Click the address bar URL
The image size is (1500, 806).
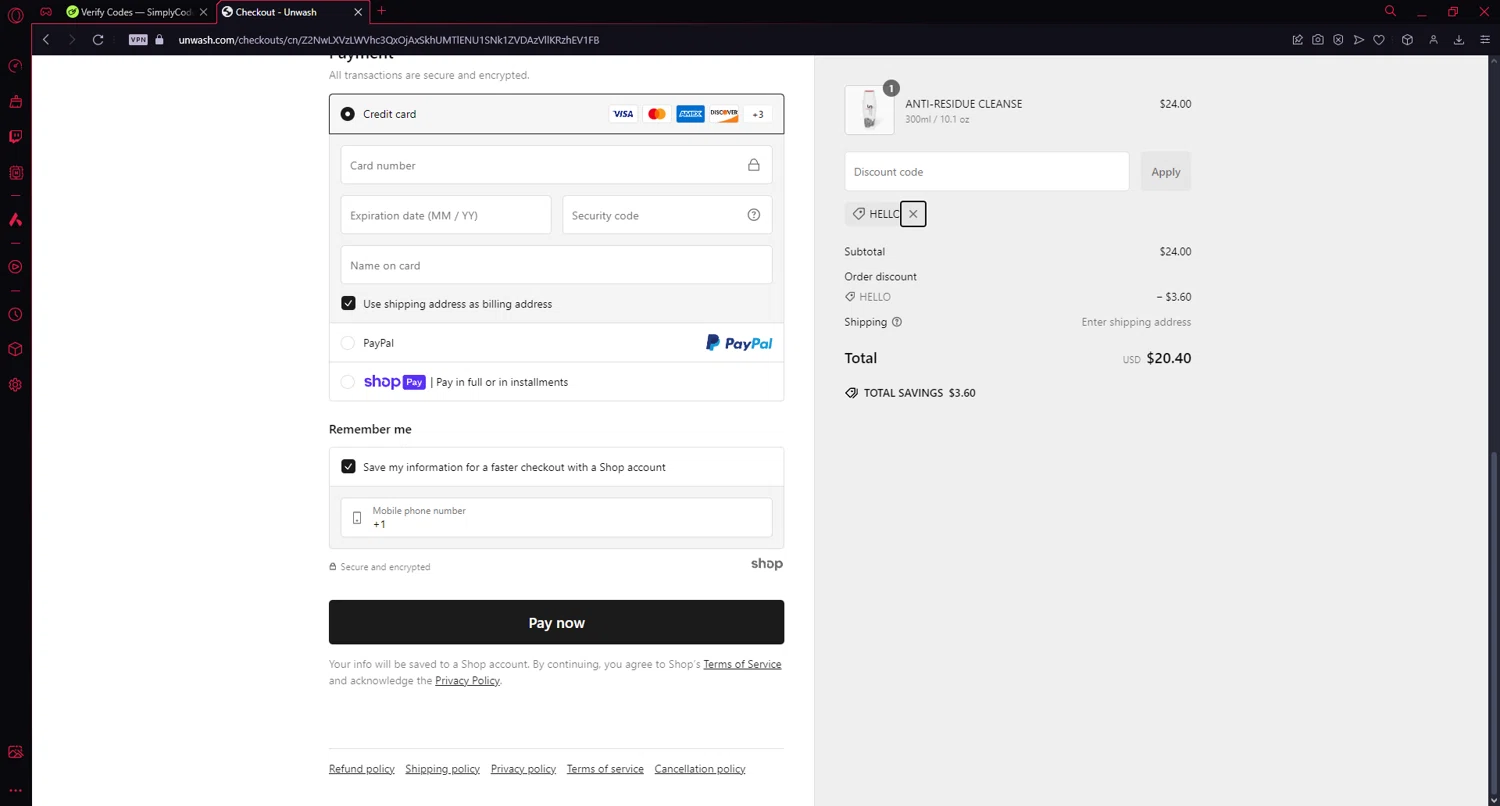pyautogui.click(x=388, y=40)
